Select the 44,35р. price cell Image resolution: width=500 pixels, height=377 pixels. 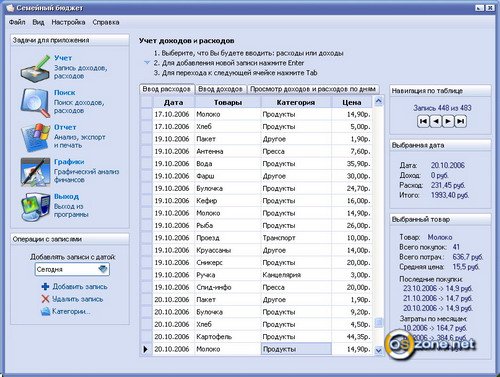point(352,337)
